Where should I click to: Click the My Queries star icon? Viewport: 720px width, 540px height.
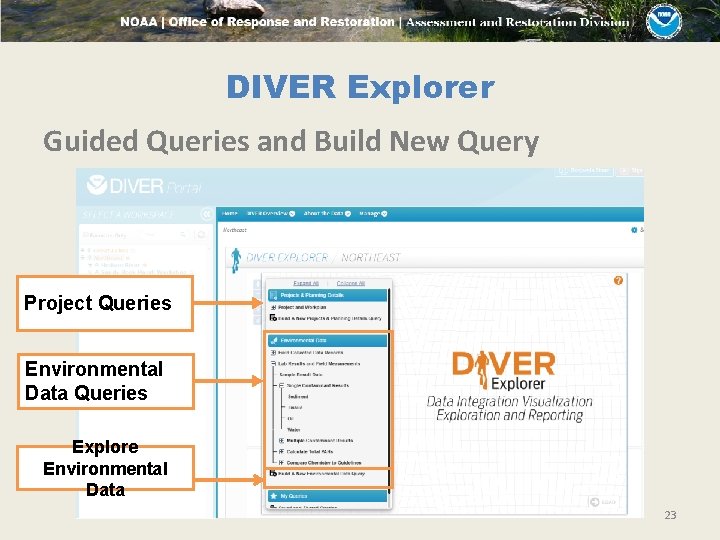click(274, 496)
